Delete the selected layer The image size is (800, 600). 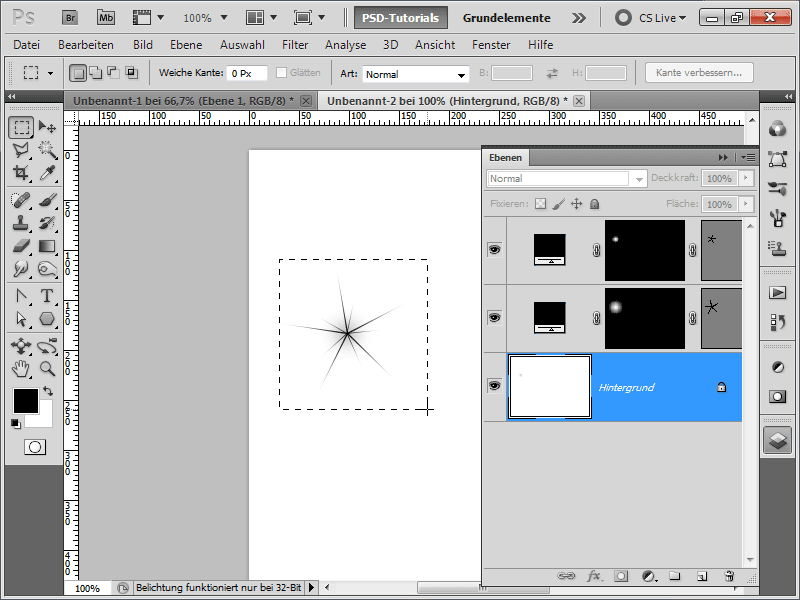[x=729, y=576]
